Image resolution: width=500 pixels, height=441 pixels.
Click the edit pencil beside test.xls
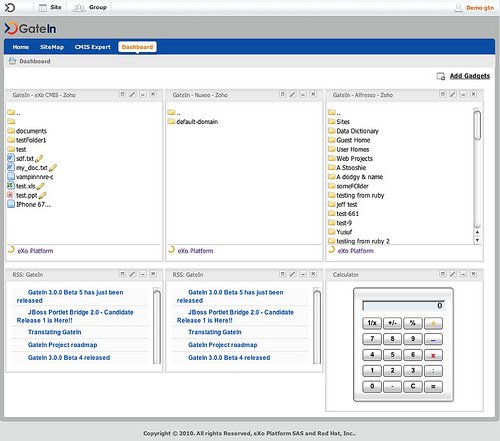[40, 186]
